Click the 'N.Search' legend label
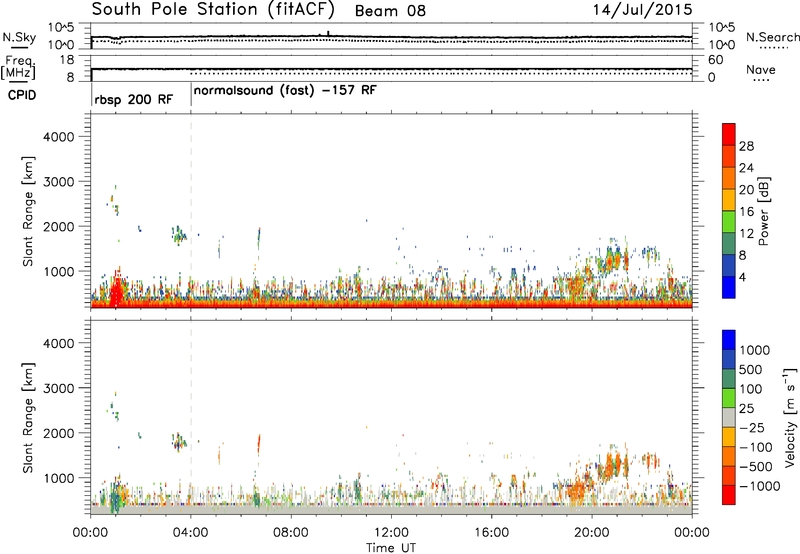The image size is (800, 554). [x=773, y=37]
